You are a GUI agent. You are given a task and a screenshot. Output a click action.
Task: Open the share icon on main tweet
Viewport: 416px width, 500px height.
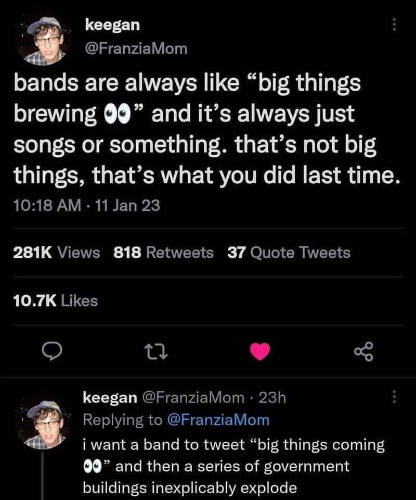(364, 352)
